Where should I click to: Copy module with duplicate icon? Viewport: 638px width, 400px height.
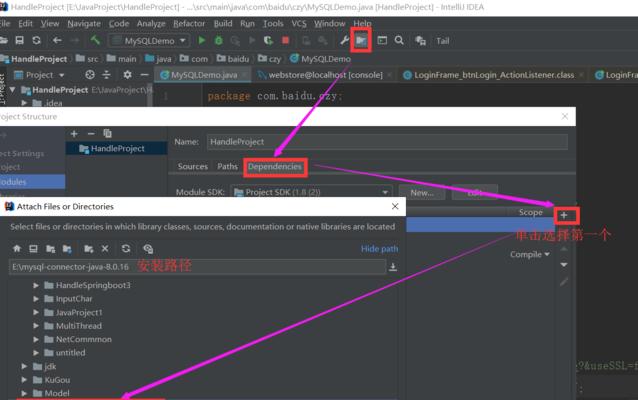click(107, 133)
